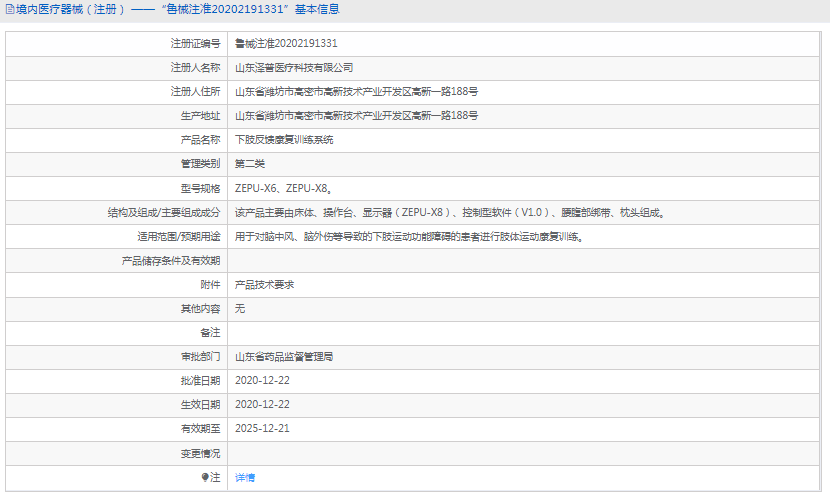Click the header title 境内医疗器械（注册）

click(x=71, y=10)
